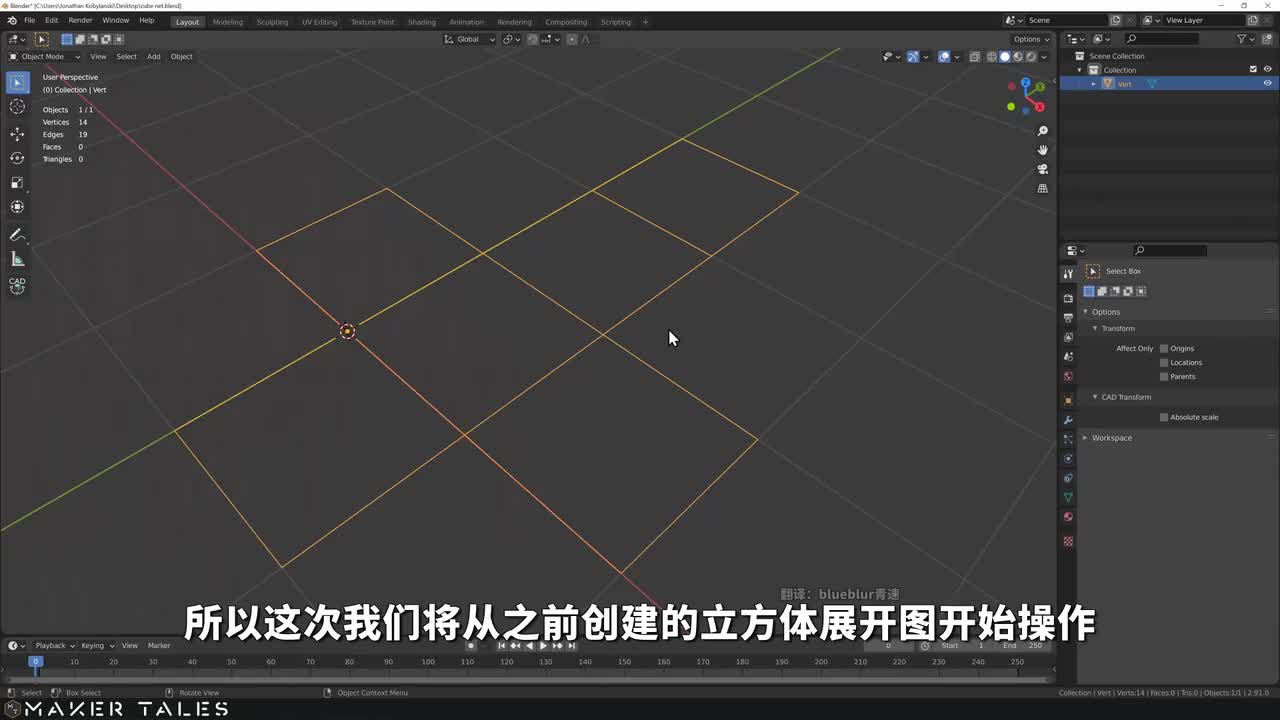Open Modifier properties wrench tab
1280x720 pixels.
[x=1068, y=420]
